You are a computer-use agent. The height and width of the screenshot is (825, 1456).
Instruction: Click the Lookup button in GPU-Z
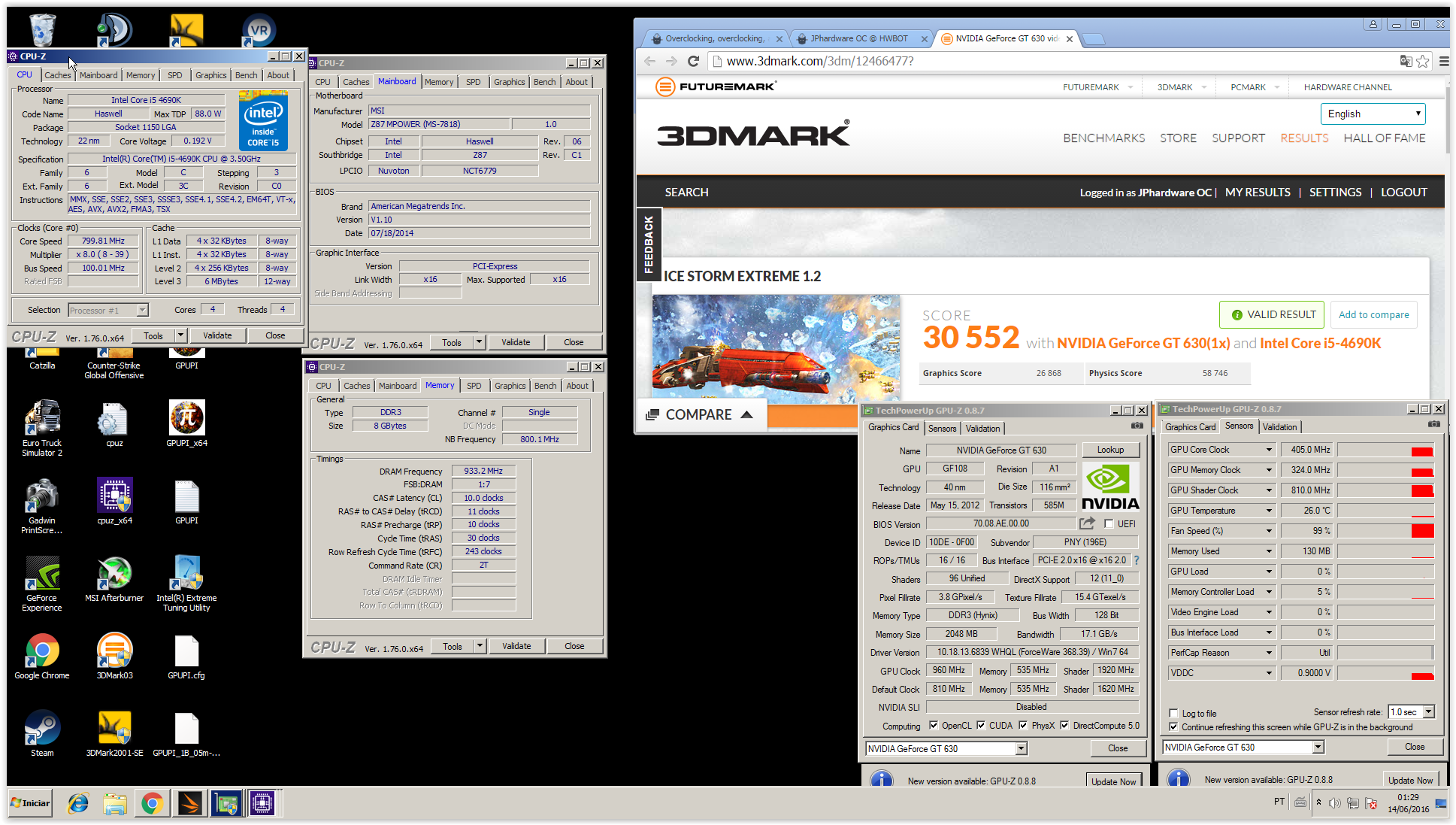pyautogui.click(x=1110, y=450)
